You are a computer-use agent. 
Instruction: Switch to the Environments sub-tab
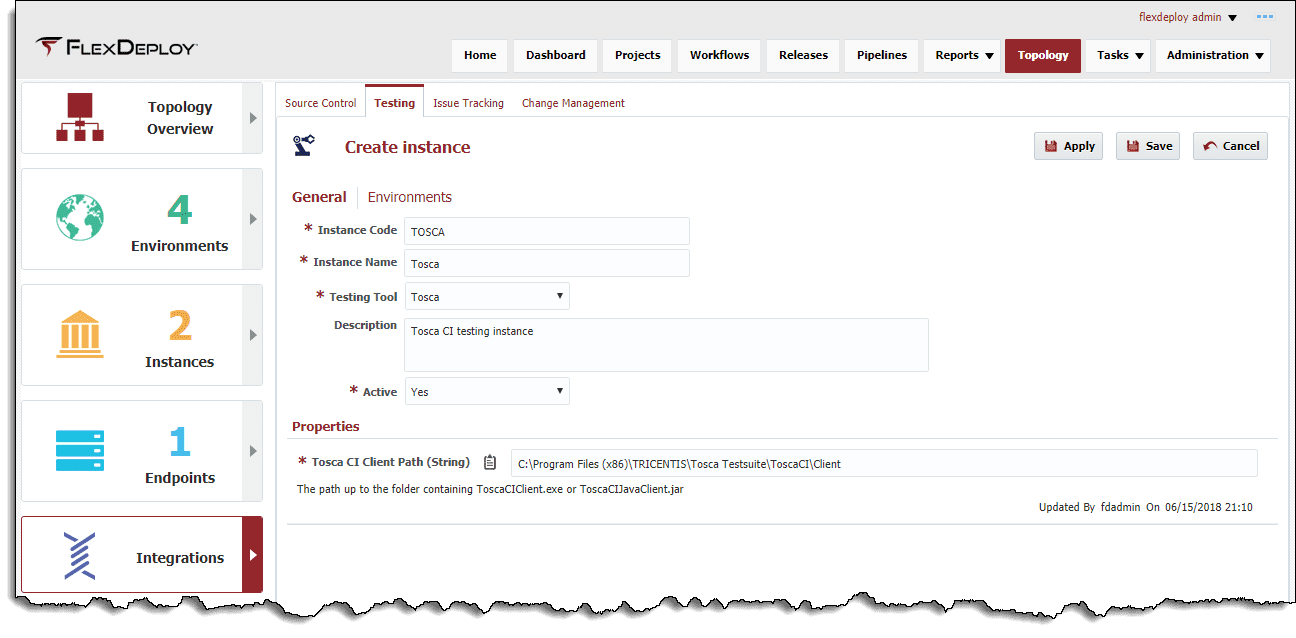410,197
